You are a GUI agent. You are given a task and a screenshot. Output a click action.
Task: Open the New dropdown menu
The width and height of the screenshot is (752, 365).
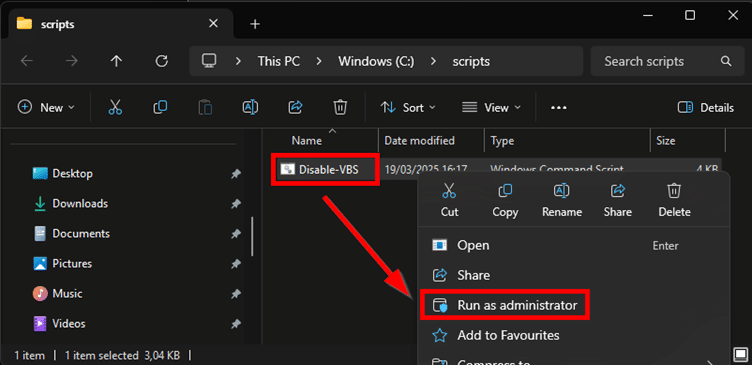coord(47,107)
